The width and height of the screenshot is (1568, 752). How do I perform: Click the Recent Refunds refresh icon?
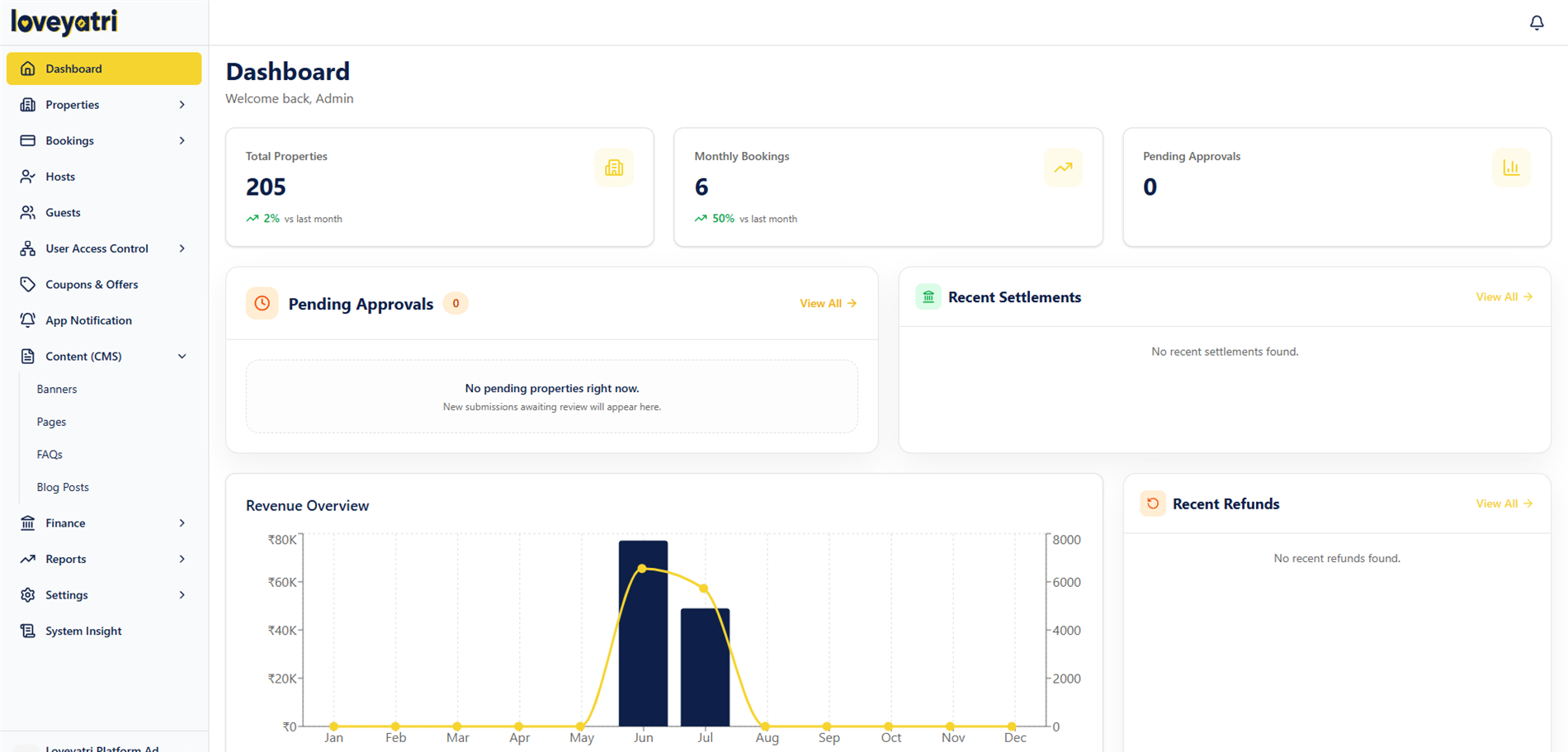pos(1153,504)
